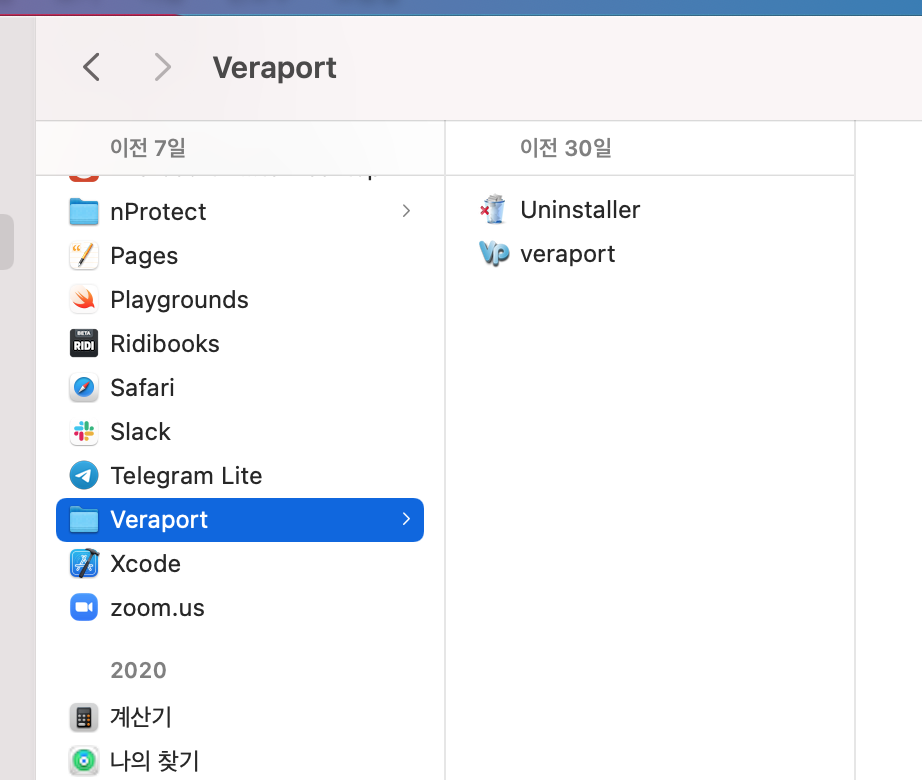Click the Veraport row chevron
Screen dimensions: 922x780
click(x=406, y=518)
